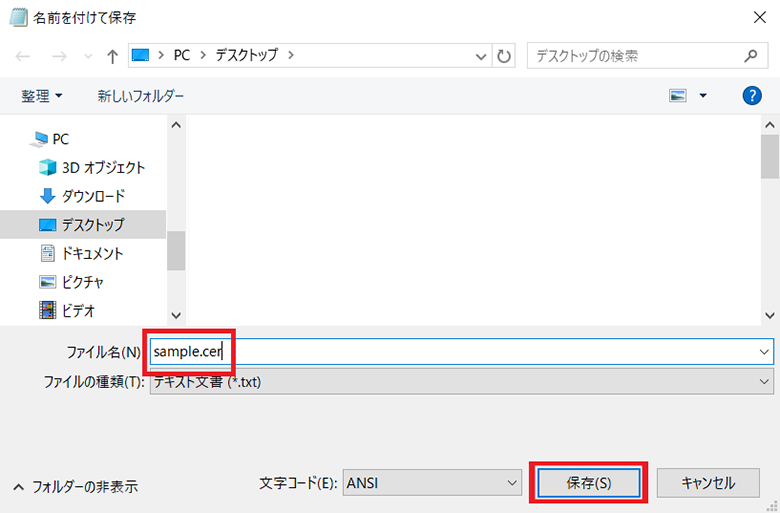Click the up-one-level arrow icon
This screenshot has height=513, width=780.
click(x=112, y=56)
